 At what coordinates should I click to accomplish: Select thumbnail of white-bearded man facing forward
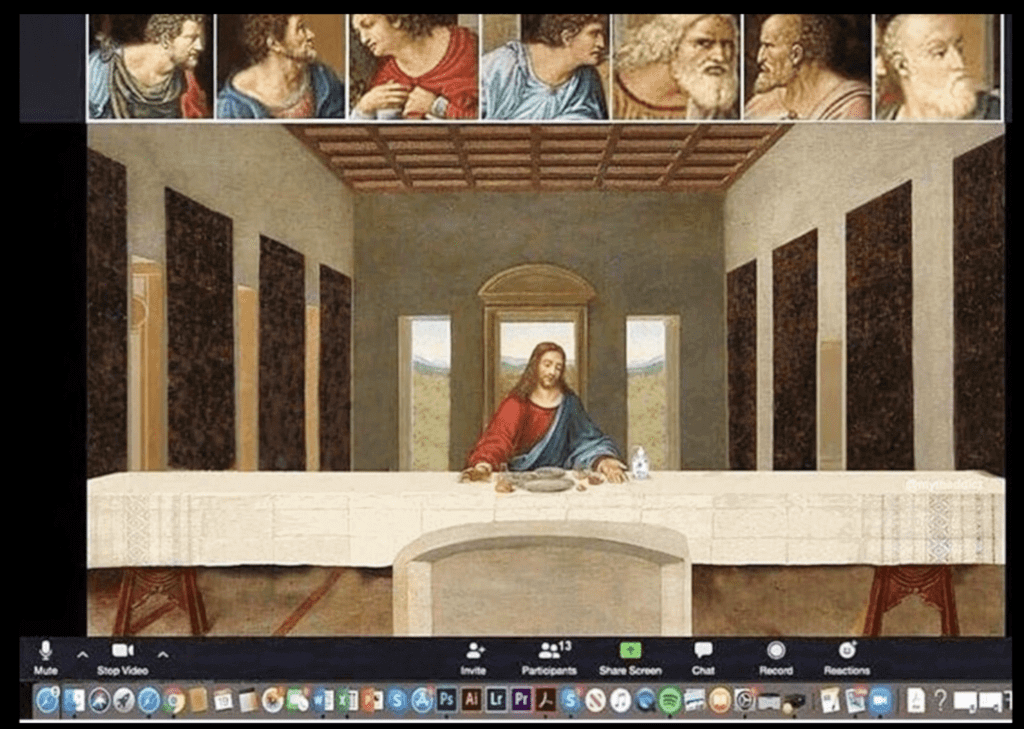(677, 67)
